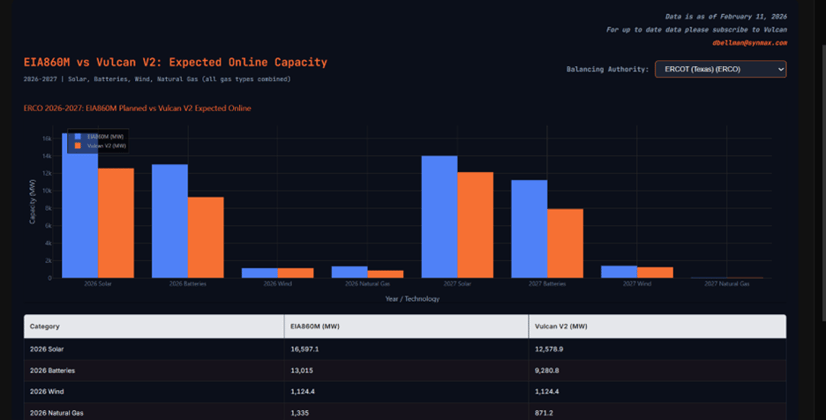Click the orange 2026 Solar Vulcan bar
The image size is (826, 420).
115,222
